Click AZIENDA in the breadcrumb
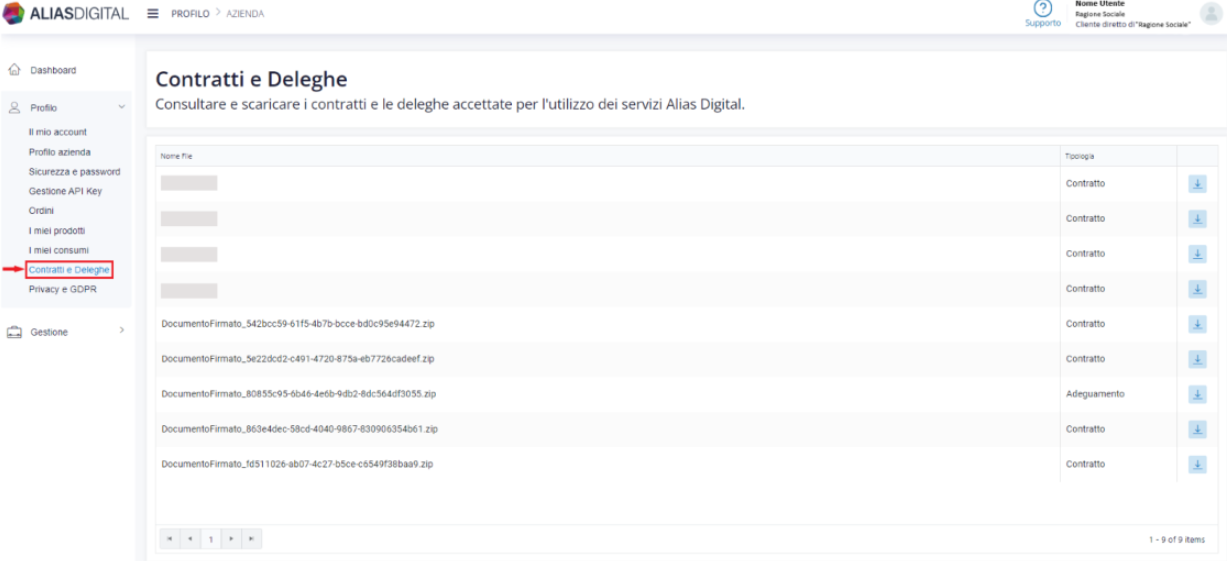 (244, 14)
